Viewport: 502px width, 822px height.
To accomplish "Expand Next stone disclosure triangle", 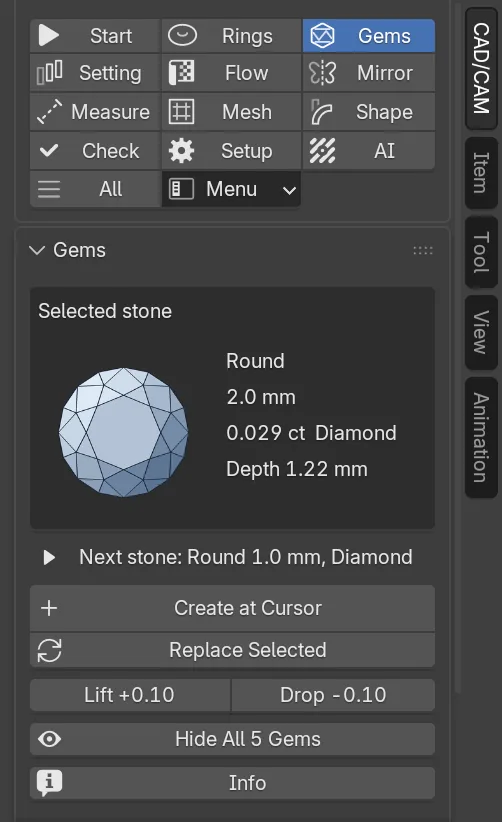I will [x=49, y=557].
